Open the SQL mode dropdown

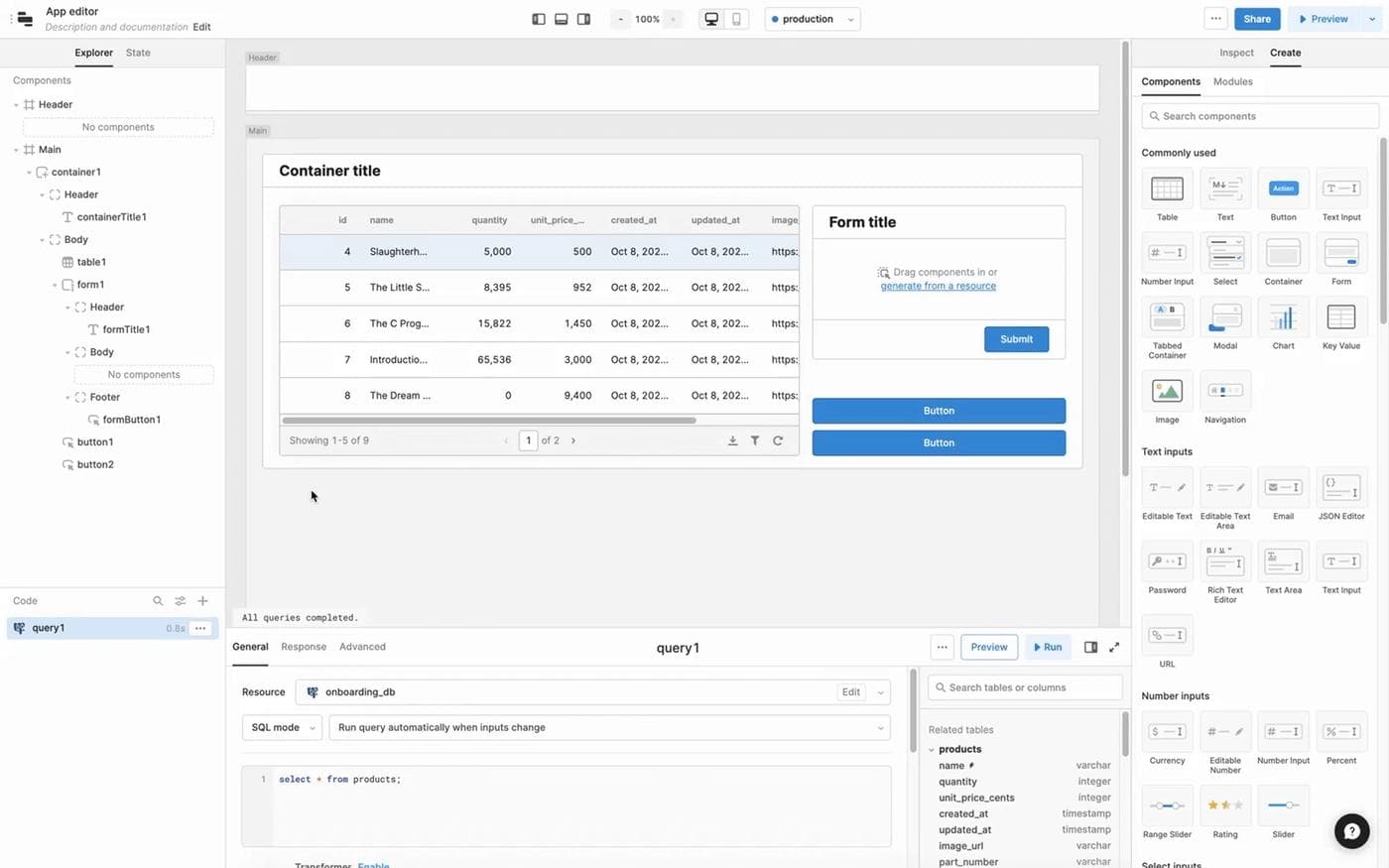click(281, 727)
